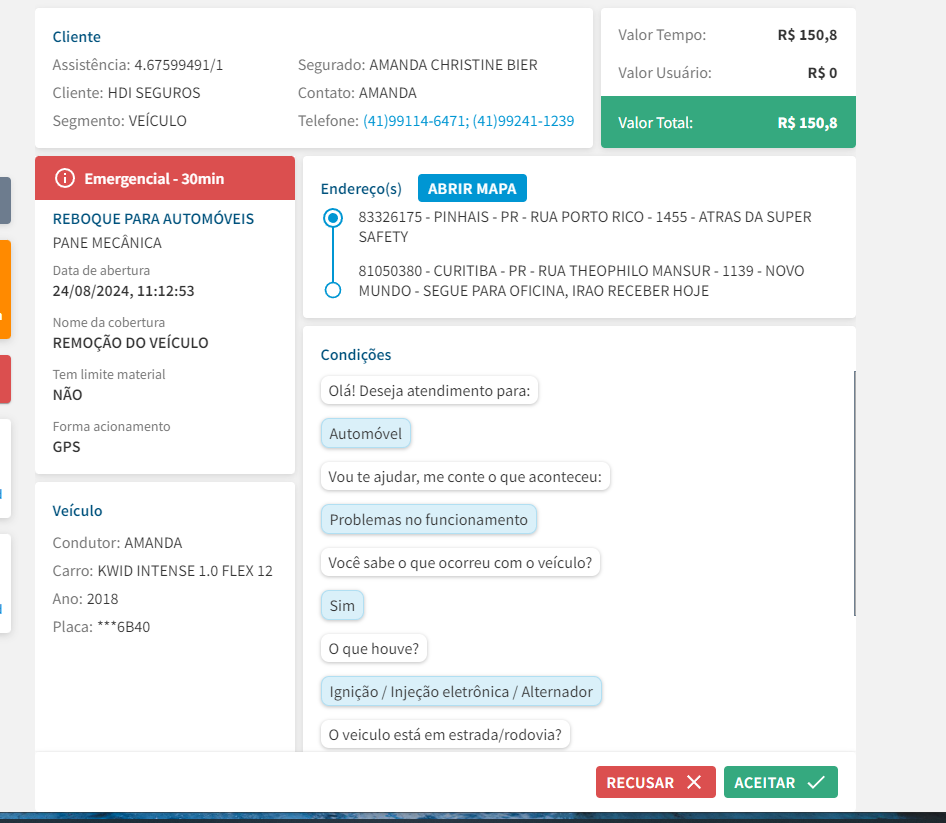Click the RECUSAR button
Image resolution: width=946 pixels, height=823 pixels.
point(655,782)
